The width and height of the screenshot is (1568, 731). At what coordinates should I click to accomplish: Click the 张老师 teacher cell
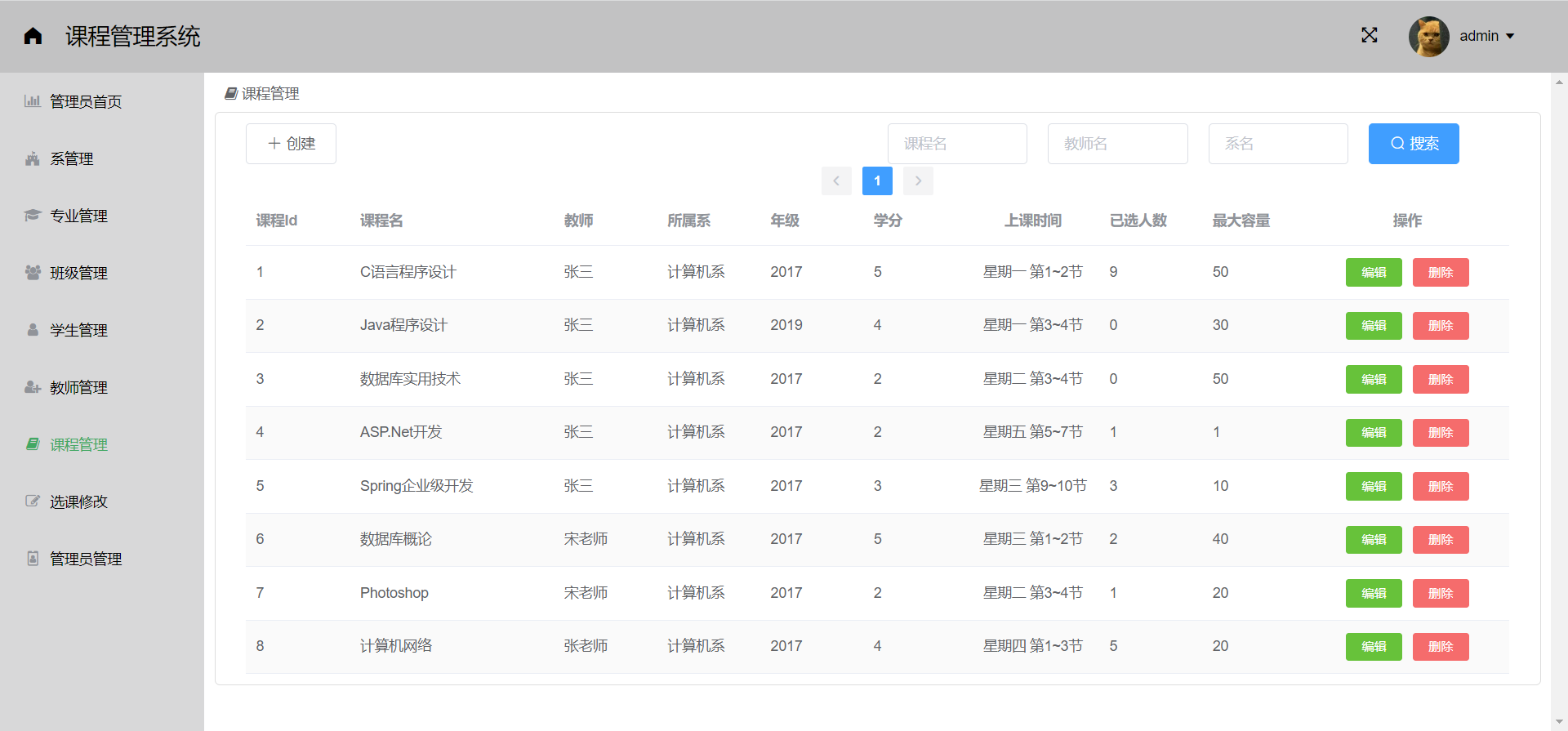coord(586,646)
